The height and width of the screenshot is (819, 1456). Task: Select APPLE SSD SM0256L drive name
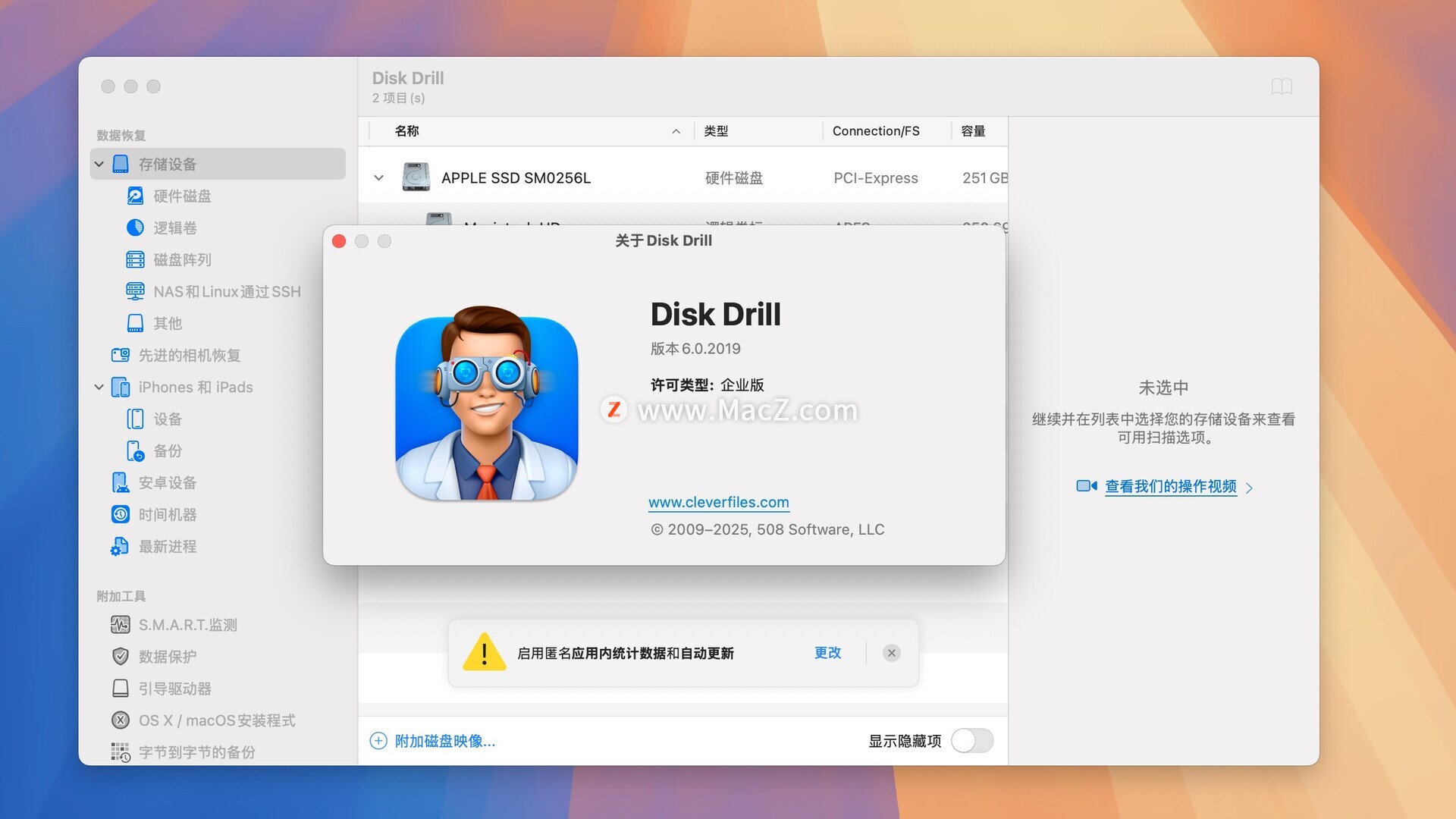pos(516,178)
